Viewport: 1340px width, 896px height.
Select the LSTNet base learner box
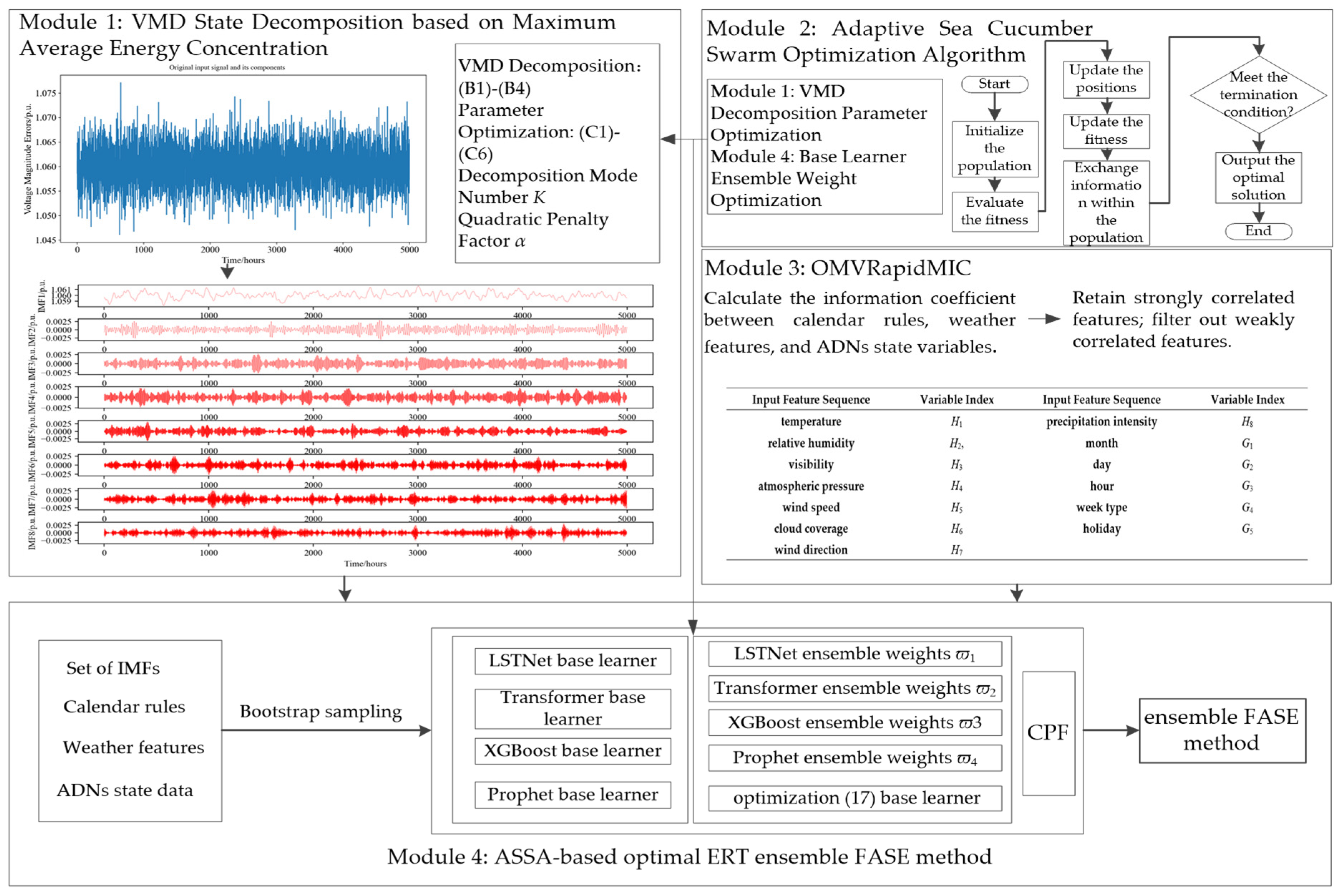572,661
